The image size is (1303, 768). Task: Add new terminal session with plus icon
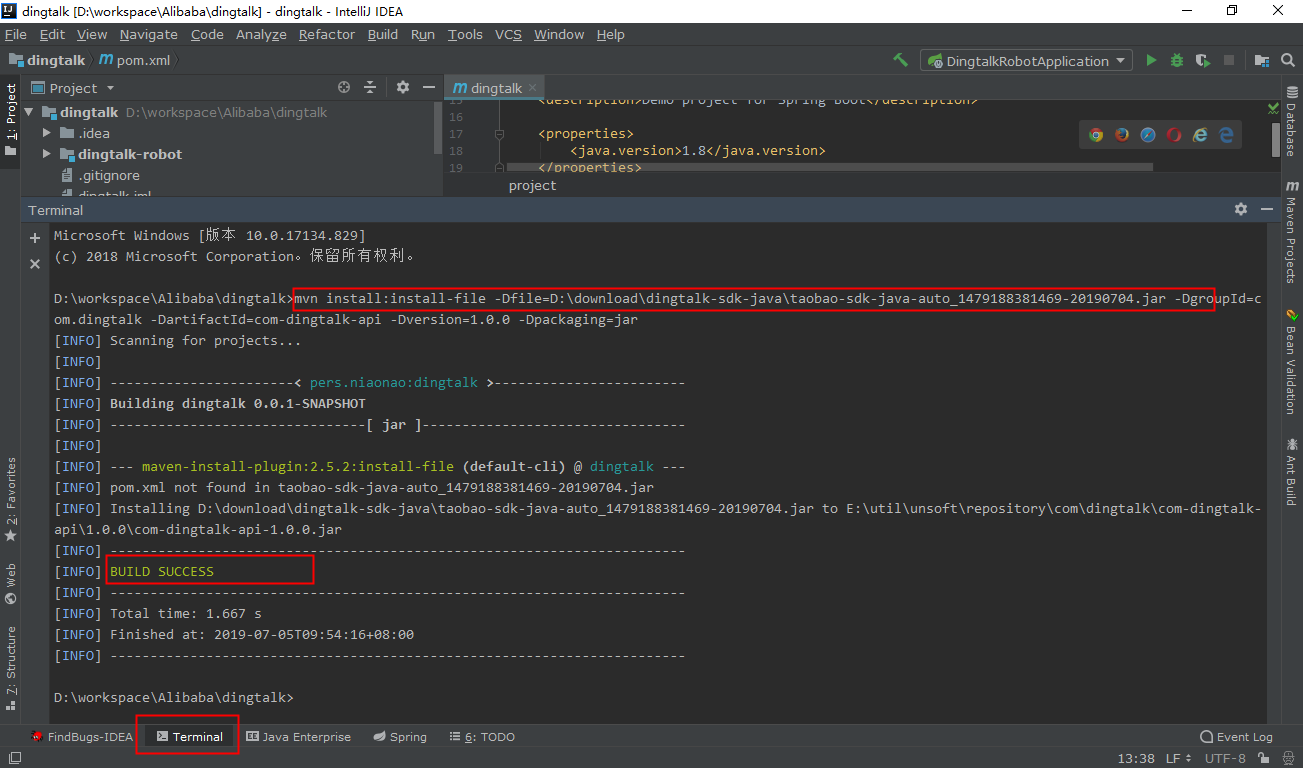[35, 238]
